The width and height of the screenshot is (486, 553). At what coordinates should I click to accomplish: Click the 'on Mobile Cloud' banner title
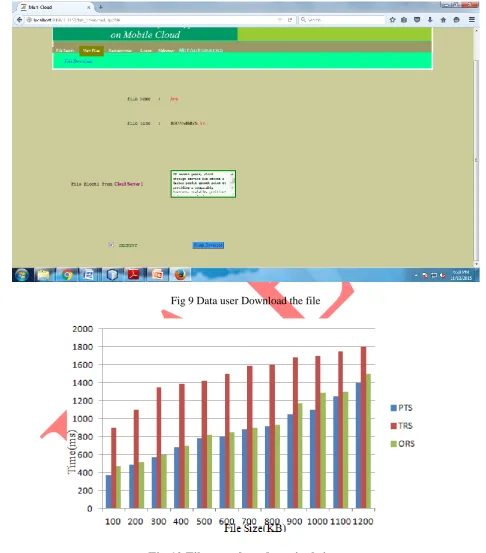click(x=145, y=35)
